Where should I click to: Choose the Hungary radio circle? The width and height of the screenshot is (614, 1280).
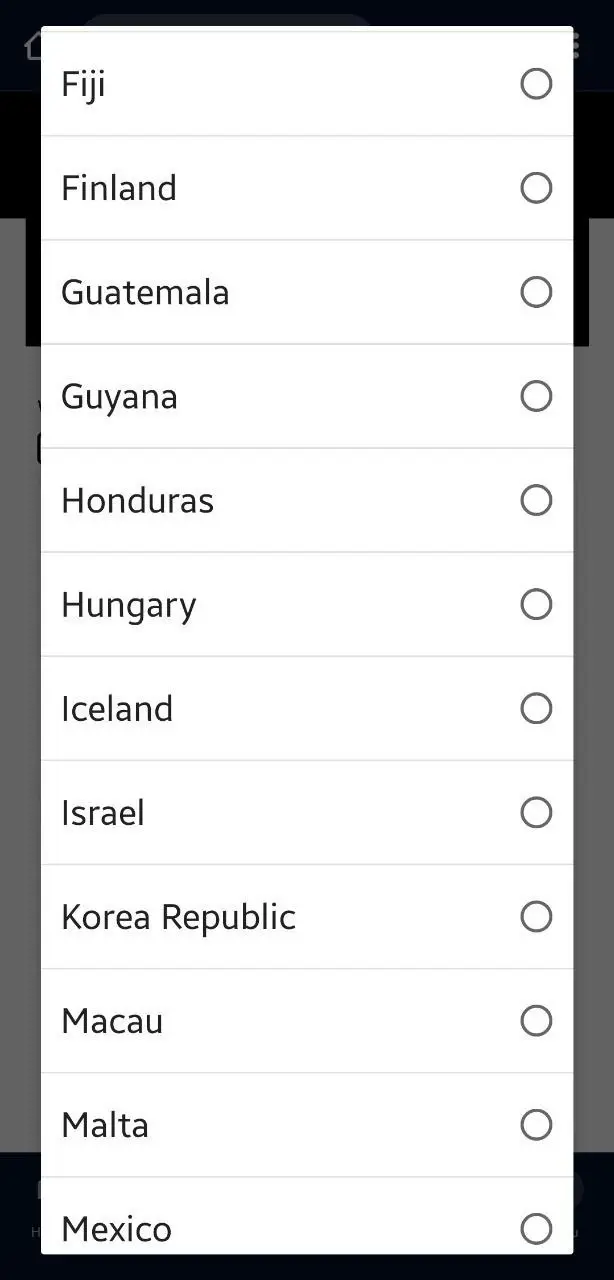(x=536, y=604)
